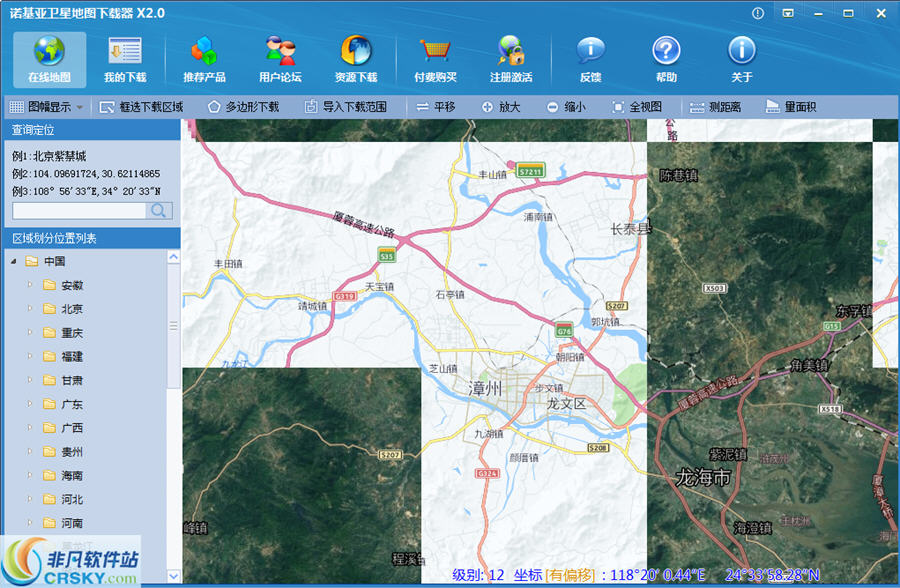
Task: Expand the 重庆 tree node
Action: (30, 332)
